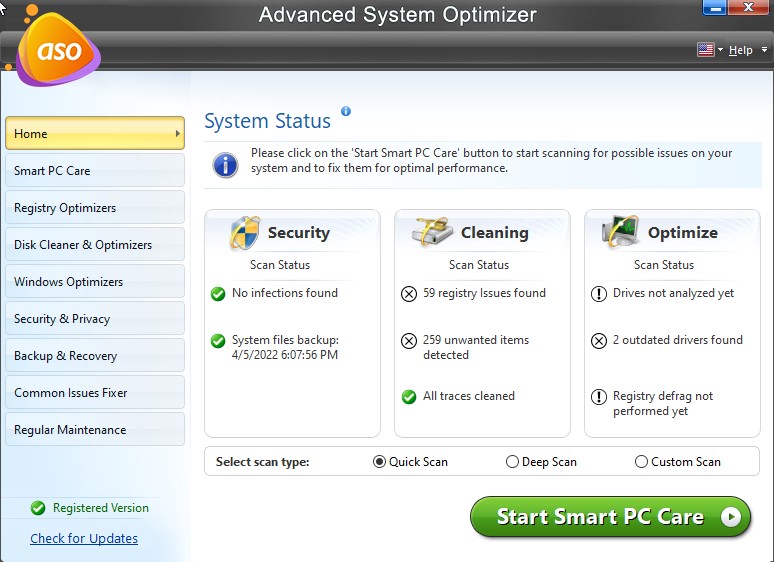This screenshot has height=562, width=774.
Task: Click the System Status heading
Action: pyautogui.click(x=268, y=121)
